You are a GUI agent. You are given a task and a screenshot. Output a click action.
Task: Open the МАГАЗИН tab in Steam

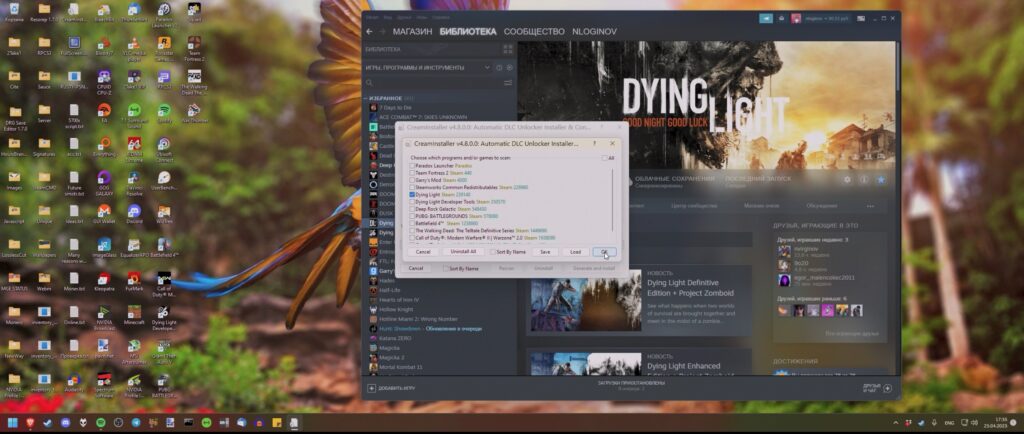point(412,31)
